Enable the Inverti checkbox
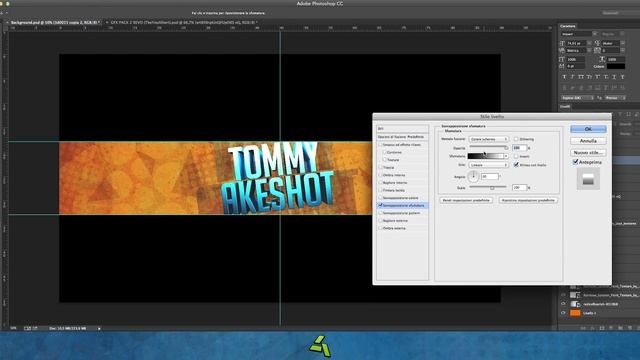The height and width of the screenshot is (360, 640). click(x=516, y=156)
